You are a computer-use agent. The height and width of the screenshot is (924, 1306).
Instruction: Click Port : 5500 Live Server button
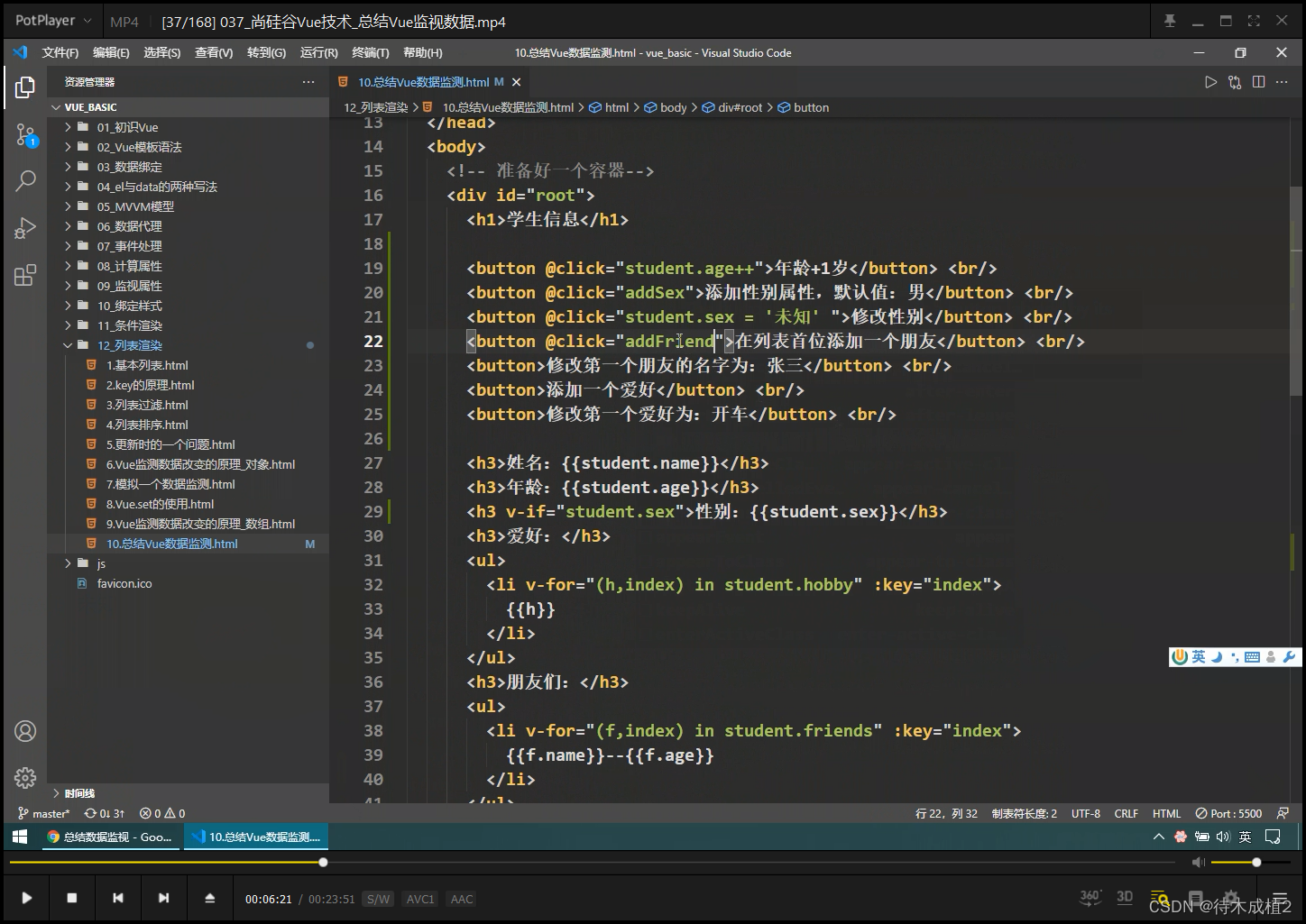click(1228, 813)
